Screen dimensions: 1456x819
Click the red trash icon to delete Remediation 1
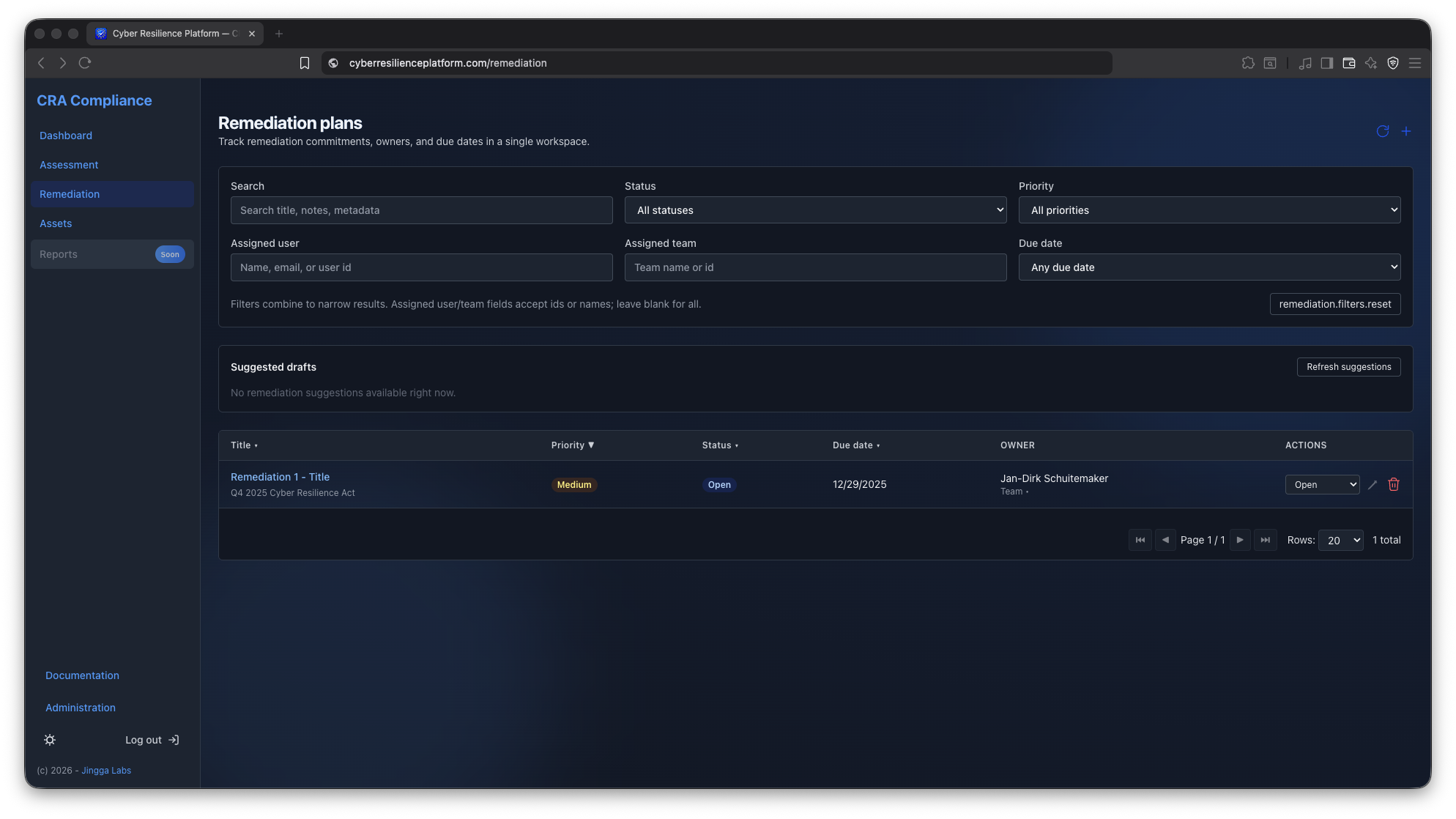click(x=1394, y=484)
